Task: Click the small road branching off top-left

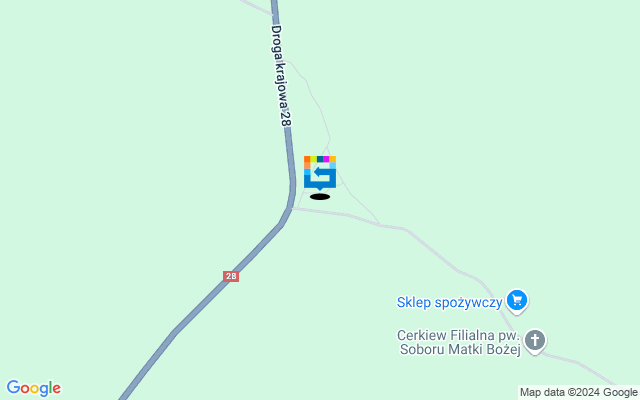Action: [256, 7]
